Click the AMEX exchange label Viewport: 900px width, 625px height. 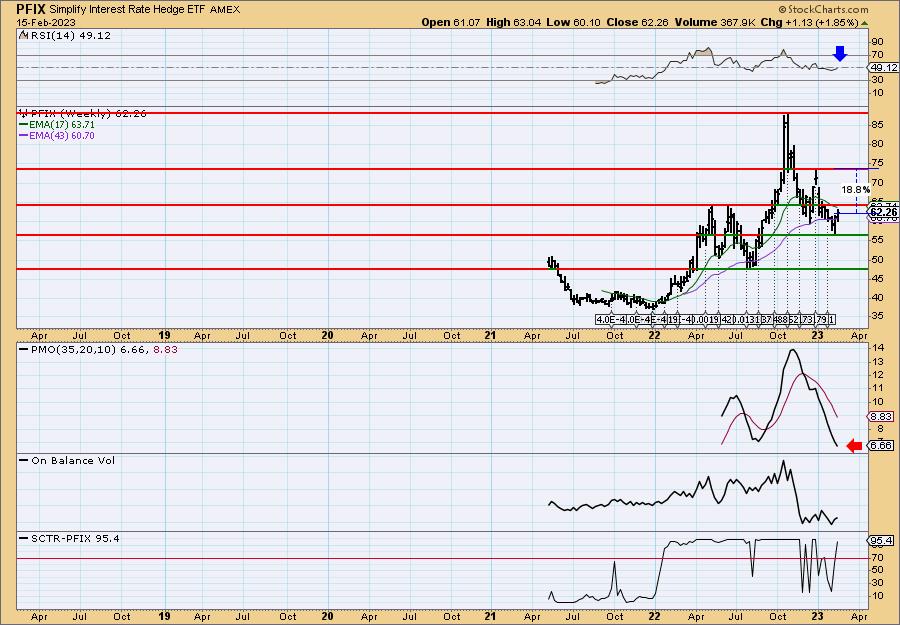(225, 10)
